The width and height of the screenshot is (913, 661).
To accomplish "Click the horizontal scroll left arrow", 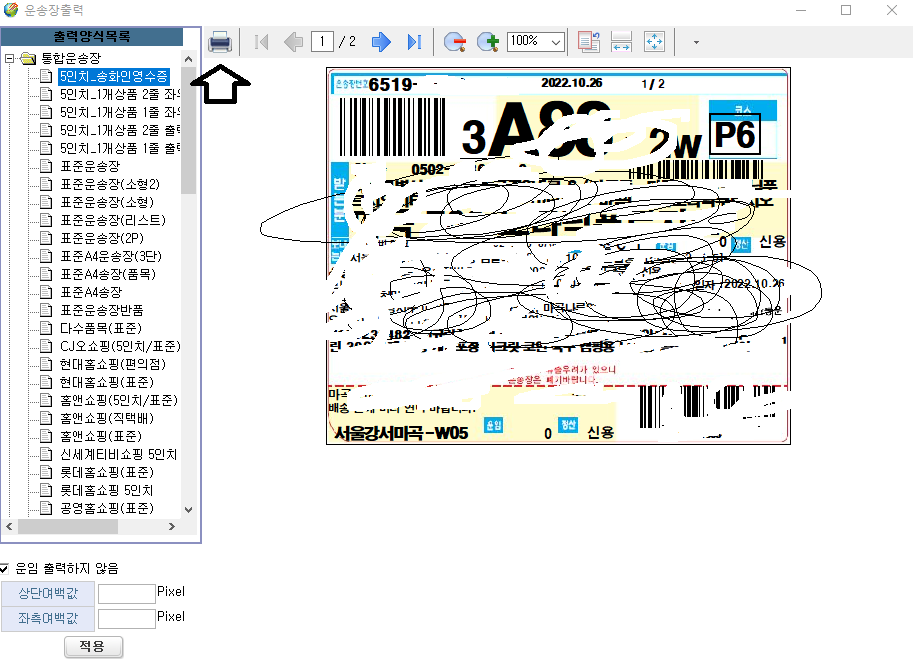I will (9, 526).
